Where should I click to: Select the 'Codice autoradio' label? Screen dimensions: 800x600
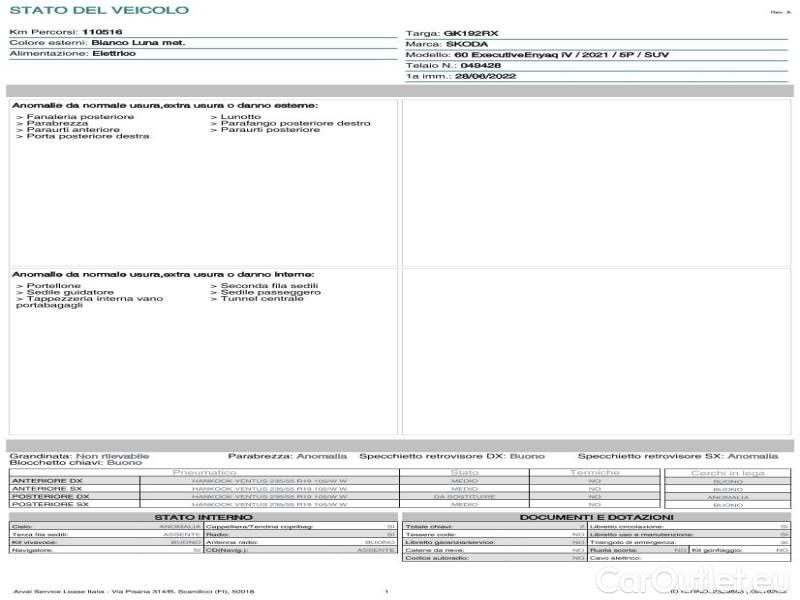point(436,558)
